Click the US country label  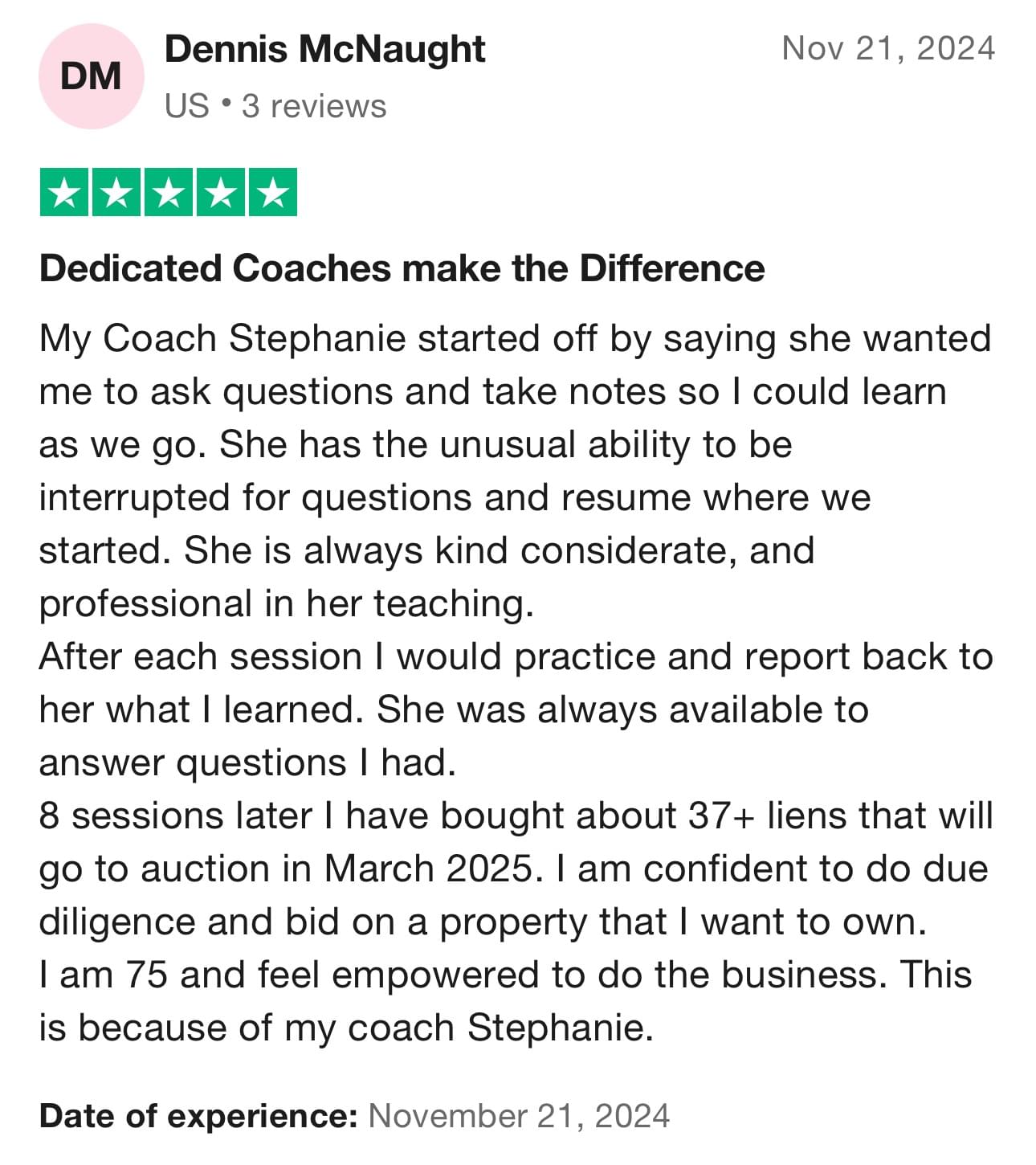pos(186,106)
